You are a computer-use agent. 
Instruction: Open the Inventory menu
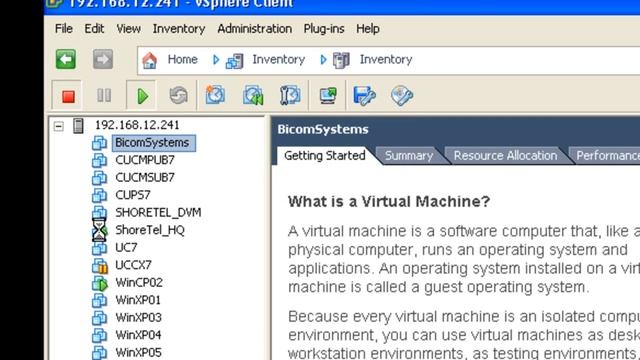pyautogui.click(x=179, y=29)
